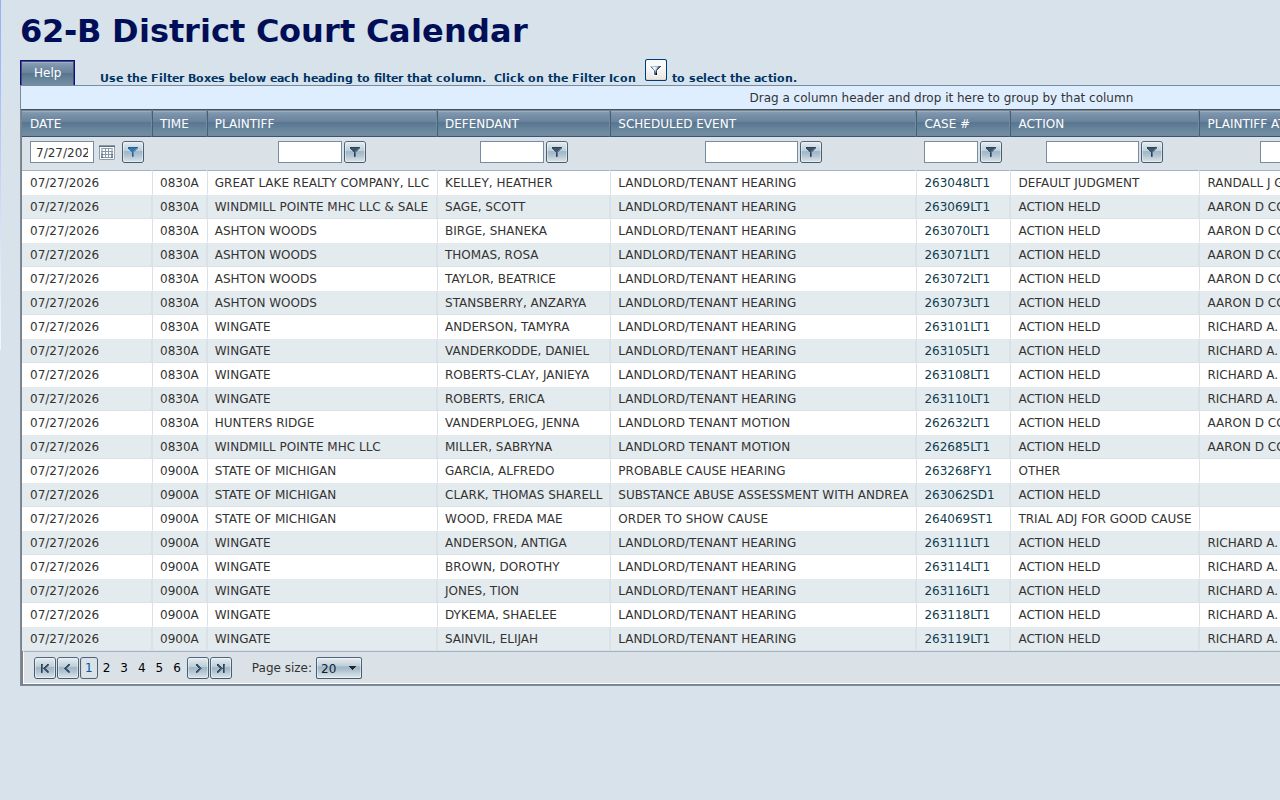Screen dimensions: 1280x800
Task: Click the Plaintiff filter text box
Action: click(310, 152)
